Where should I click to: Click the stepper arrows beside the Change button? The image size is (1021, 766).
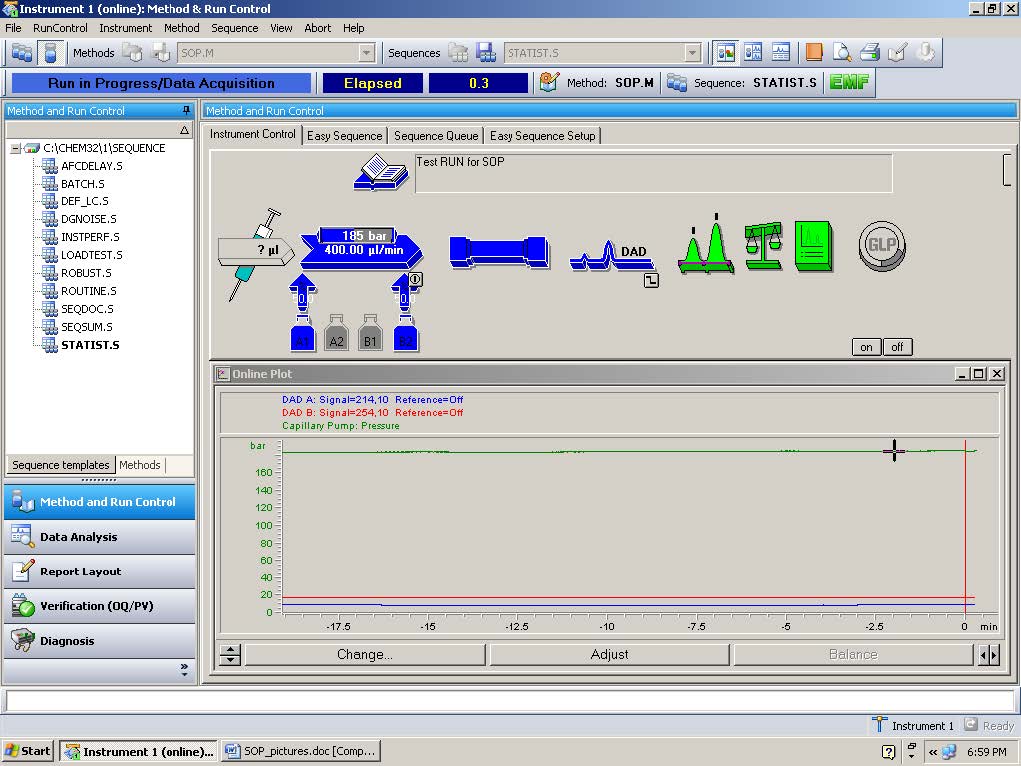click(x=230, y=654)
